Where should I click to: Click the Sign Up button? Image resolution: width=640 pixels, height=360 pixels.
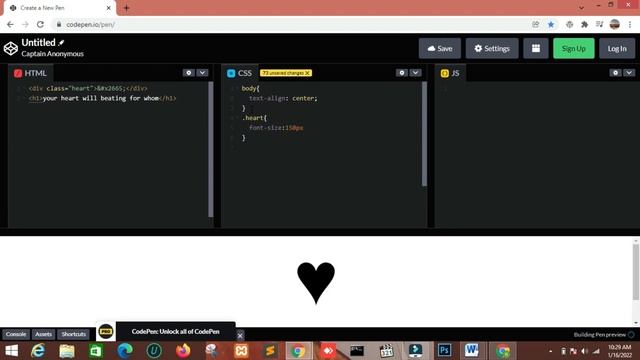tap(573, 48)
